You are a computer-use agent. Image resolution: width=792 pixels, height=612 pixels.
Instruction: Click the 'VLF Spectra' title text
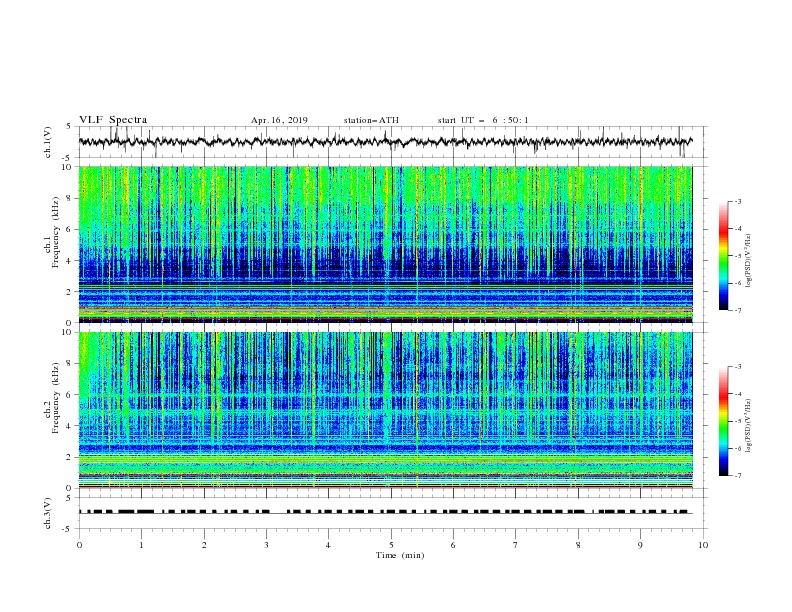(x=113, y=120)
